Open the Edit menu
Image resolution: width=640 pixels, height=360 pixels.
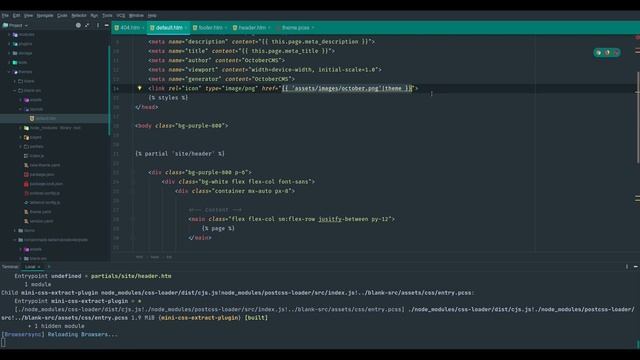16,16
